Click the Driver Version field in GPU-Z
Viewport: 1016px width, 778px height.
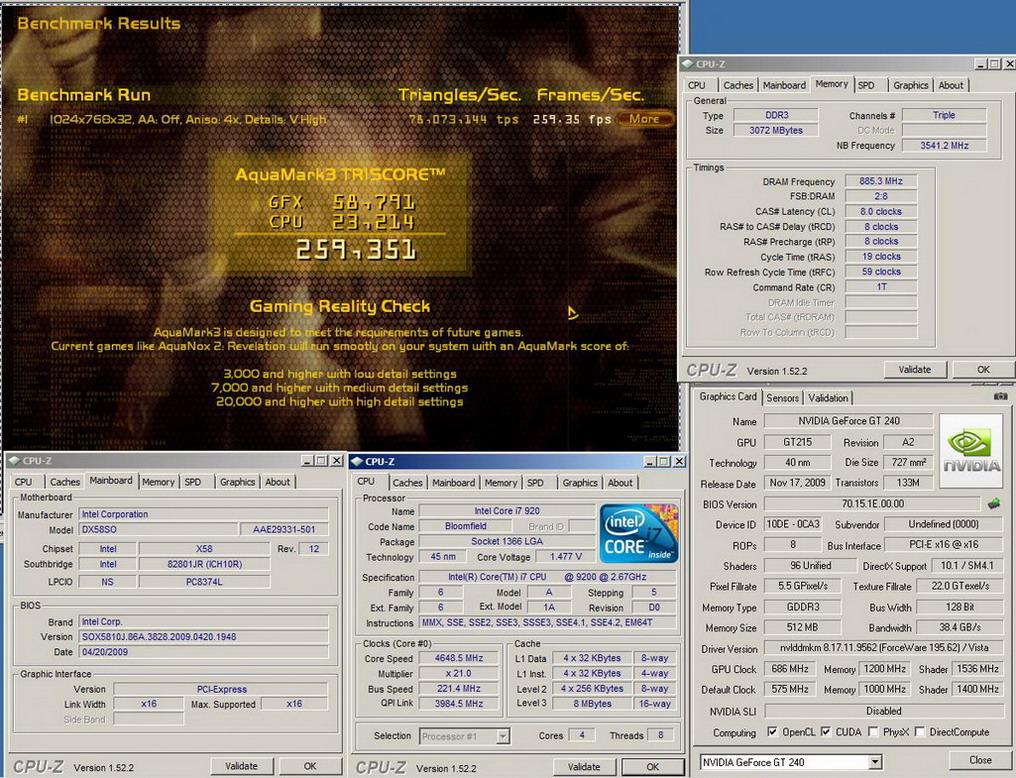(x=884, y=648)
